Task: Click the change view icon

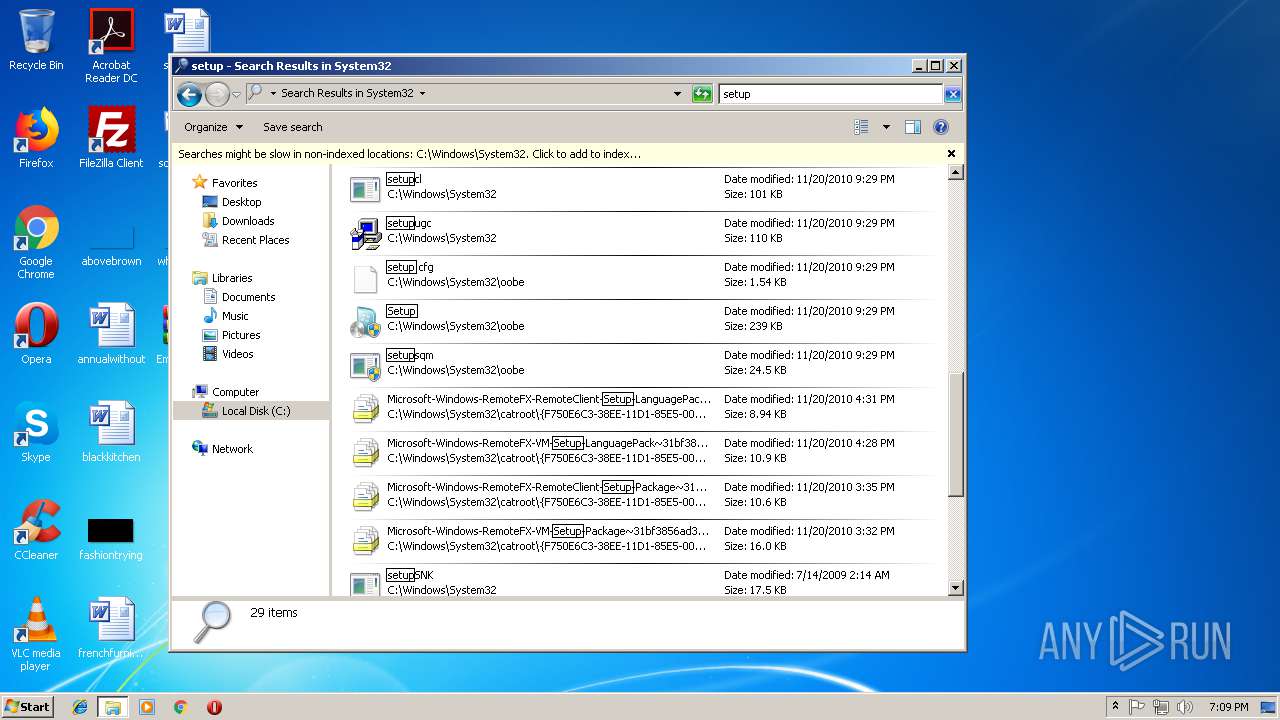Action: tap(861, 127)
